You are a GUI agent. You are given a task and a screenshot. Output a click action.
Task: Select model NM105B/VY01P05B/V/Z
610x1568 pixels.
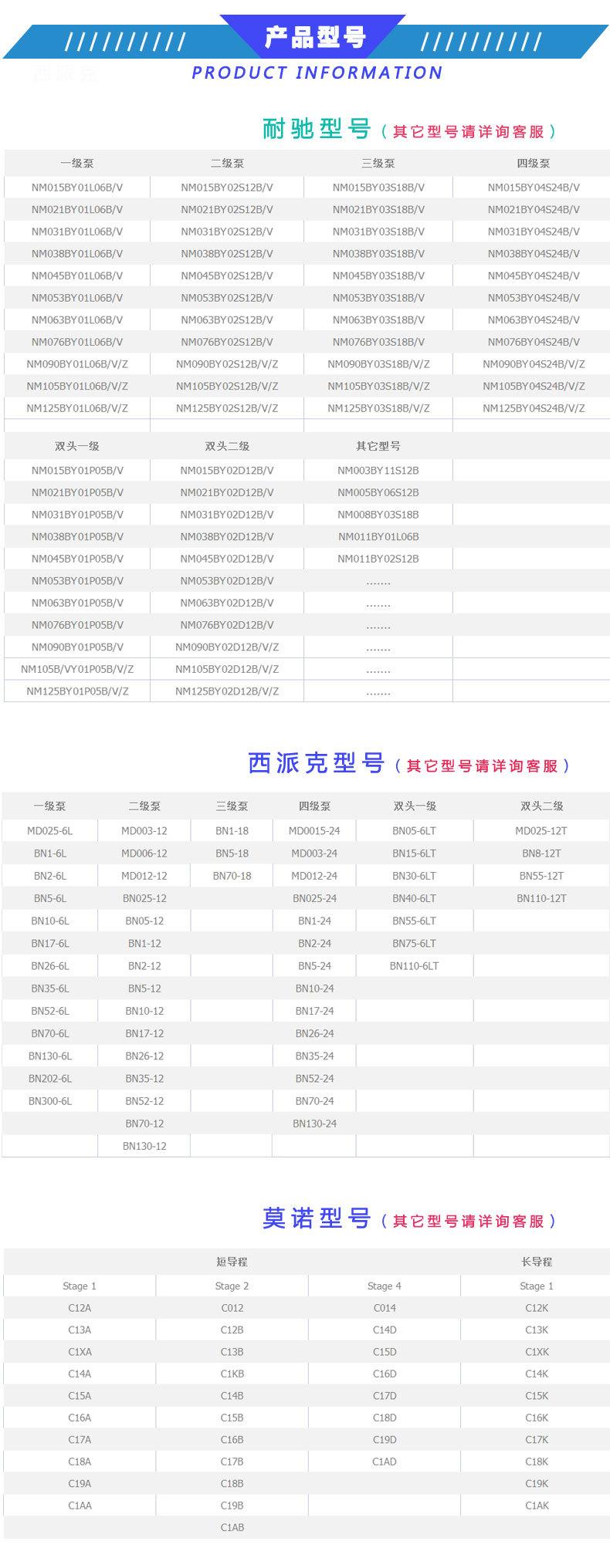click(x=77, y=669)
